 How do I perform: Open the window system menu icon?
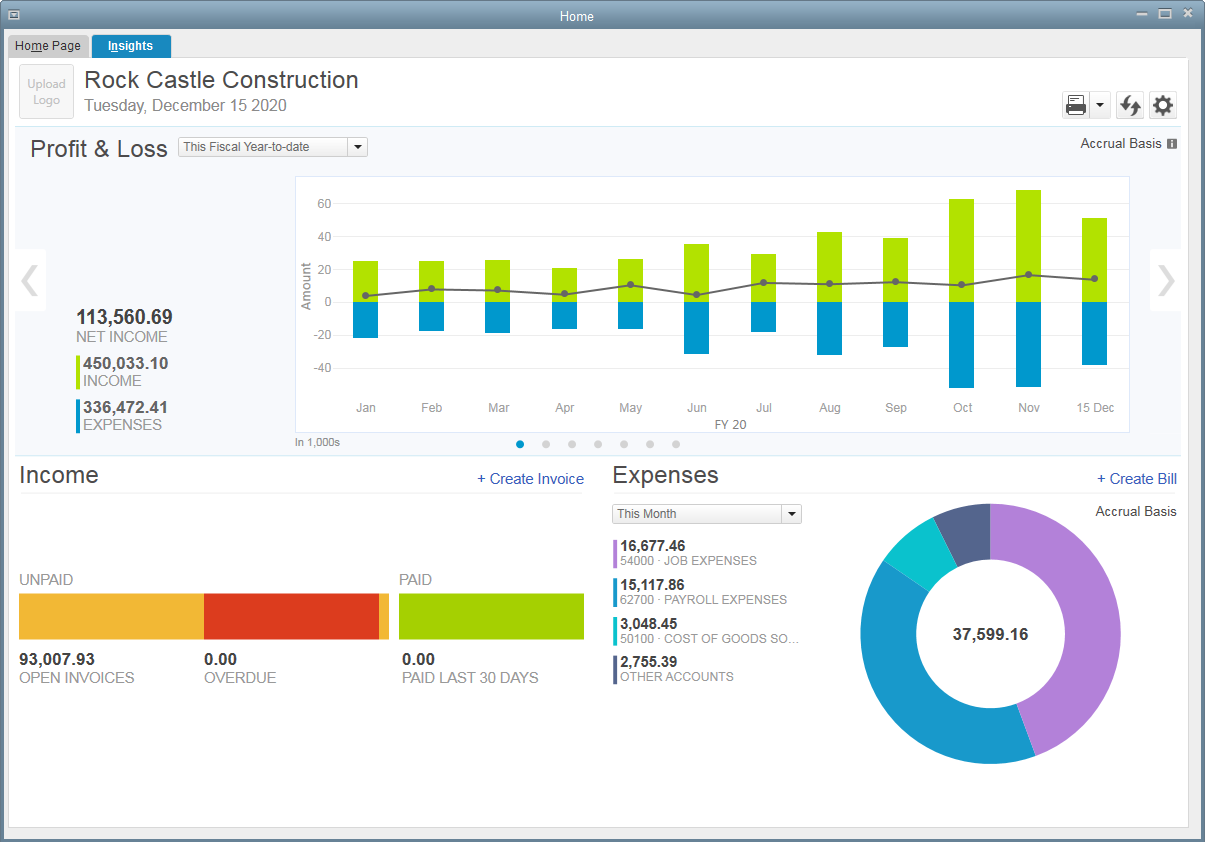(x=15, y=15)
